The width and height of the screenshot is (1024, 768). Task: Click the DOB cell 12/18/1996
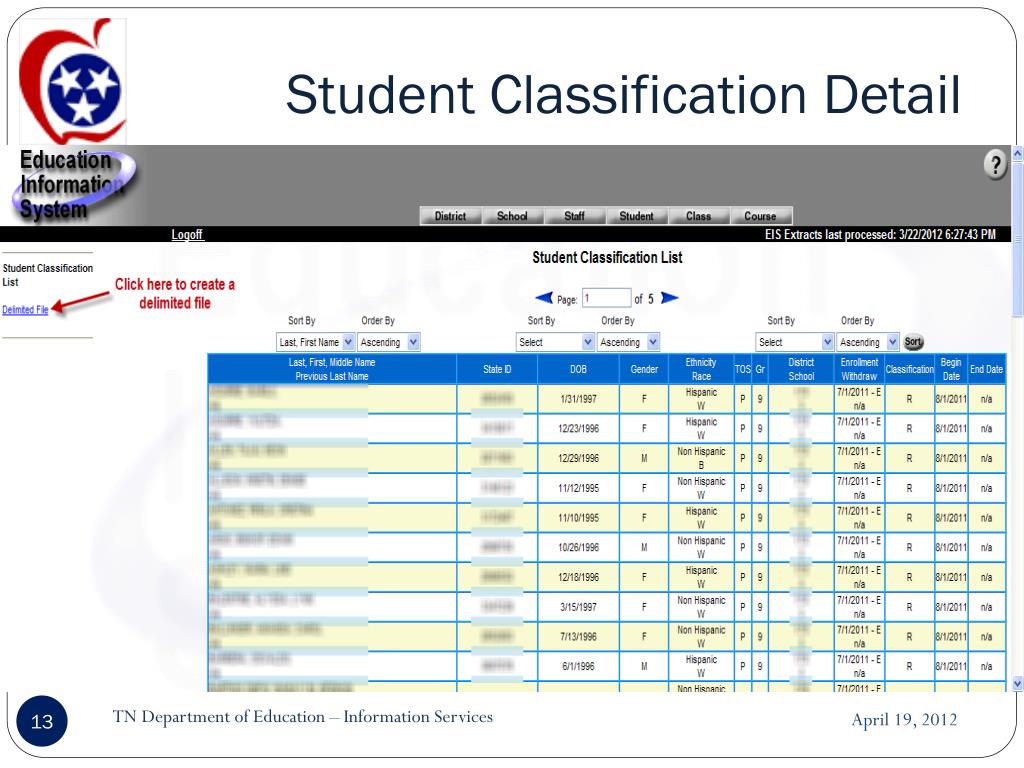(x=579, y=577)
